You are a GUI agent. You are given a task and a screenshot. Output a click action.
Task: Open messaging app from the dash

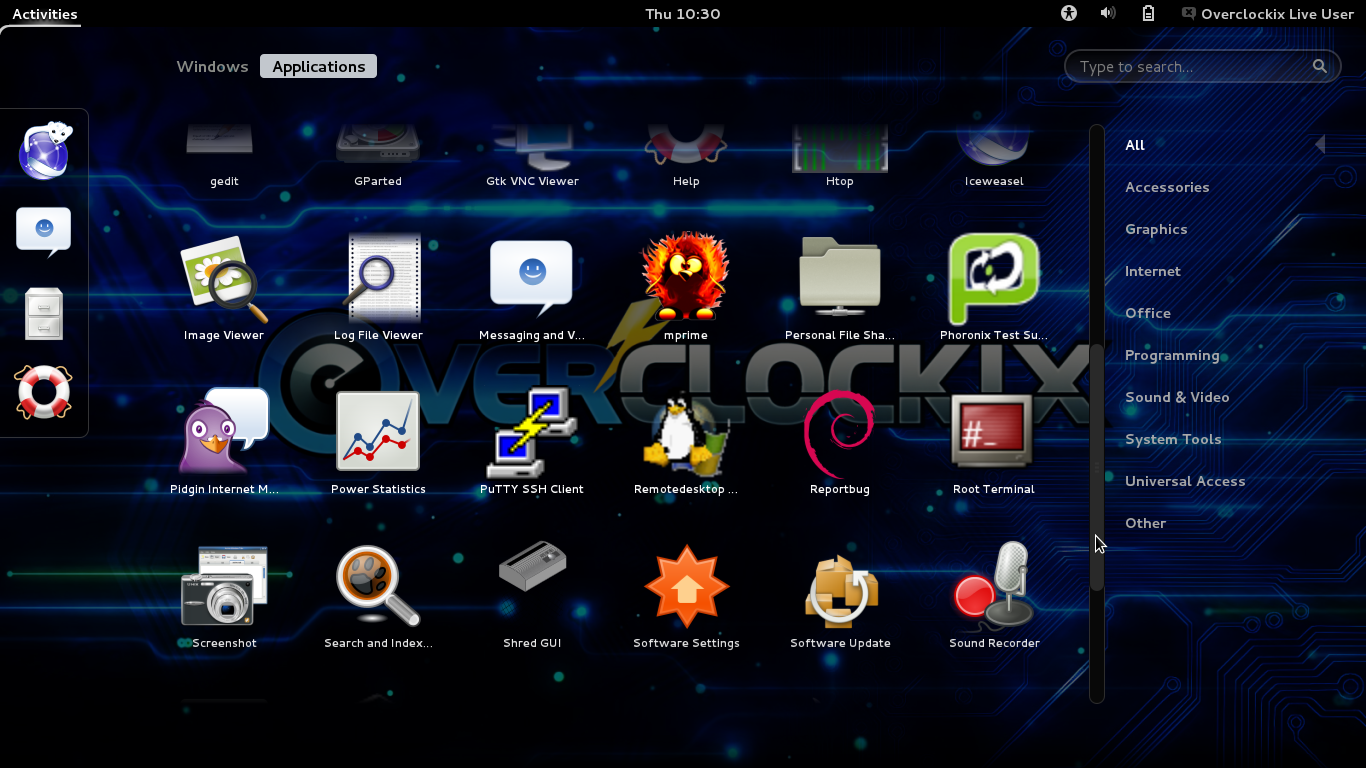(x=44, y=232)
